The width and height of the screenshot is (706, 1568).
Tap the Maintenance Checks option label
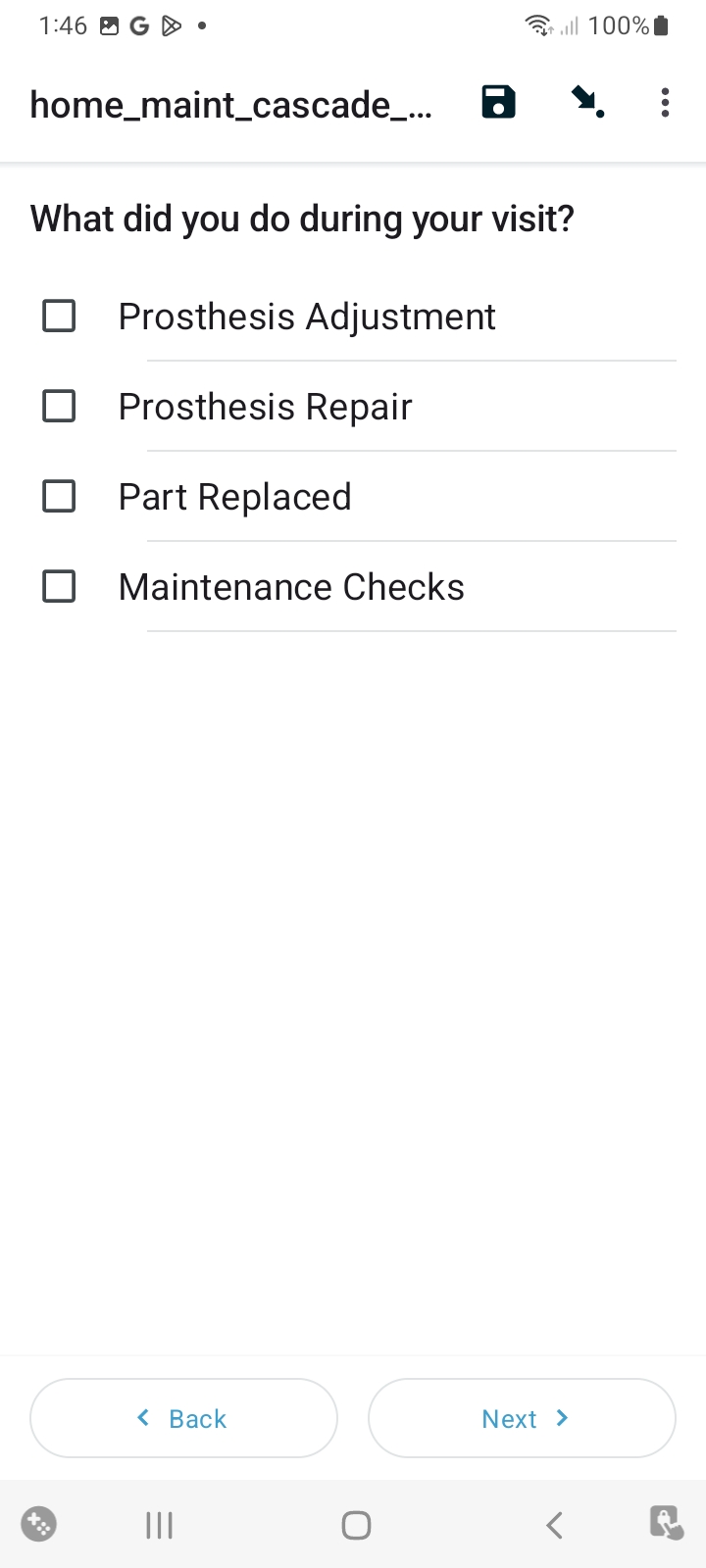(291, 587)
